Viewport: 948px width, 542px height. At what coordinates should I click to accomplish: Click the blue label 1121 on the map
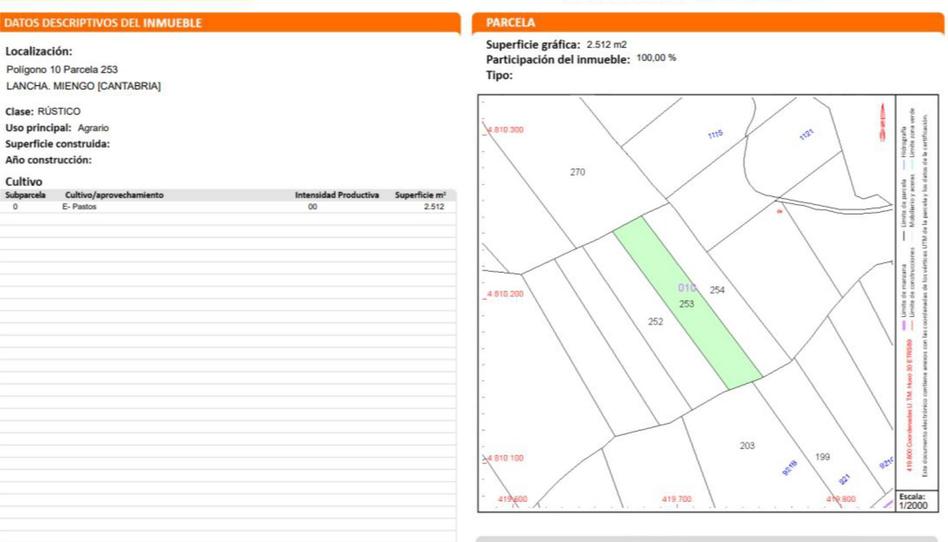(x=807, y=134)
